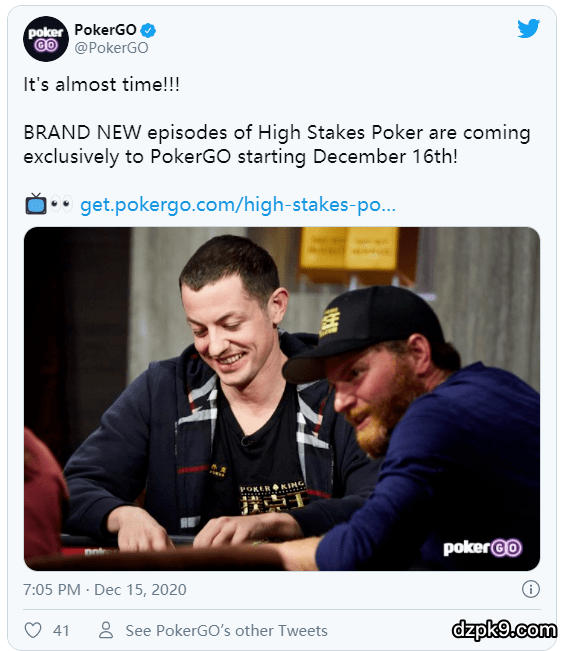
Task: Click the High Stakes Poker tweet text
Action: pos(277,144)
